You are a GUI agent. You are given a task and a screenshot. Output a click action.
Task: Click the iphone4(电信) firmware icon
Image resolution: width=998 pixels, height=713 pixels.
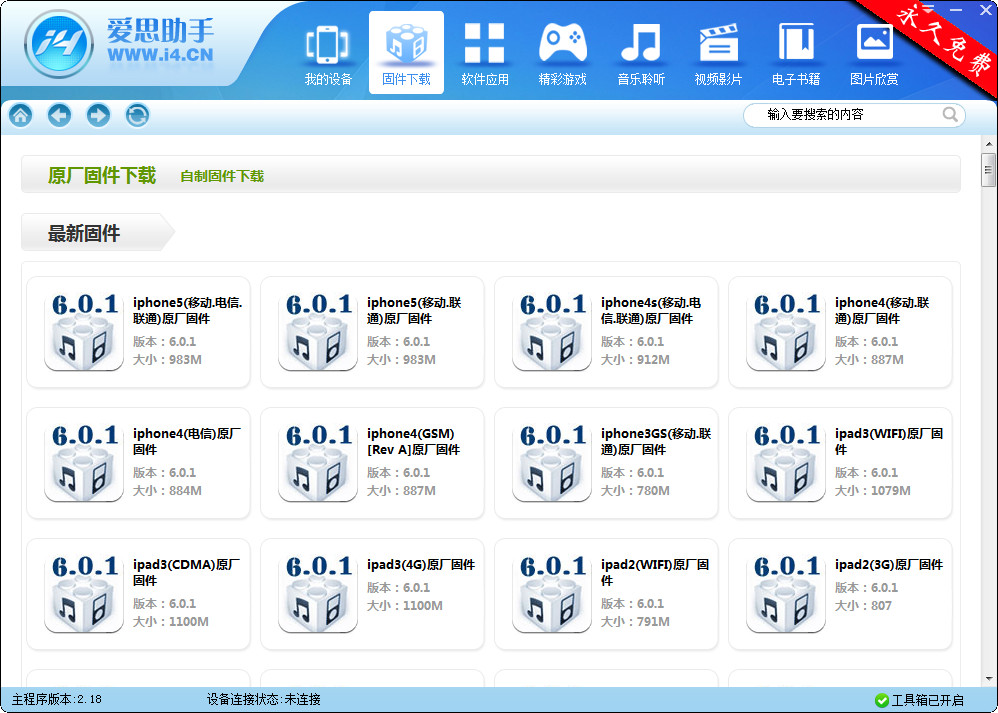coord(83,463)
